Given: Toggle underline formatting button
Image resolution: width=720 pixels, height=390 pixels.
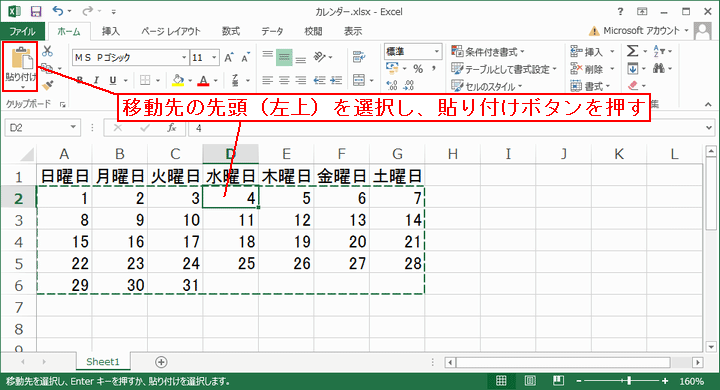Looking at the screenshot, I should 113,80.
